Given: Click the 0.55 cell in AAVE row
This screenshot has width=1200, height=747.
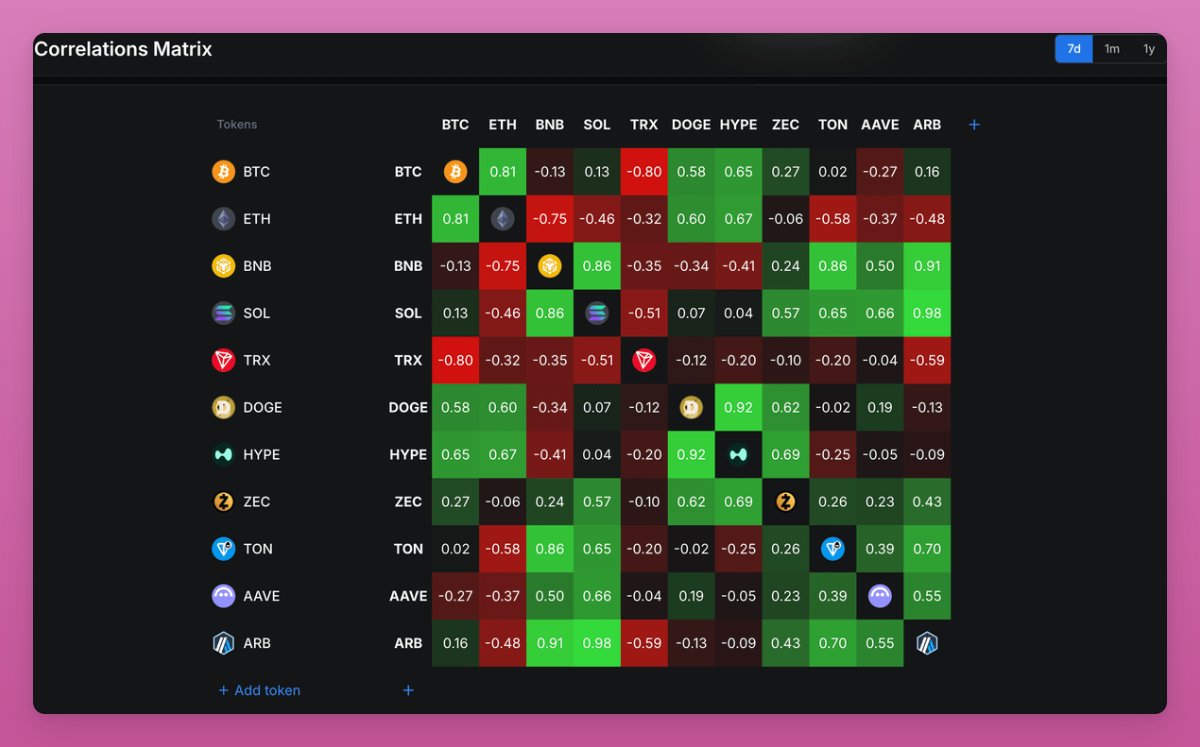Looking at the screenshot, I should coord(927,596).
